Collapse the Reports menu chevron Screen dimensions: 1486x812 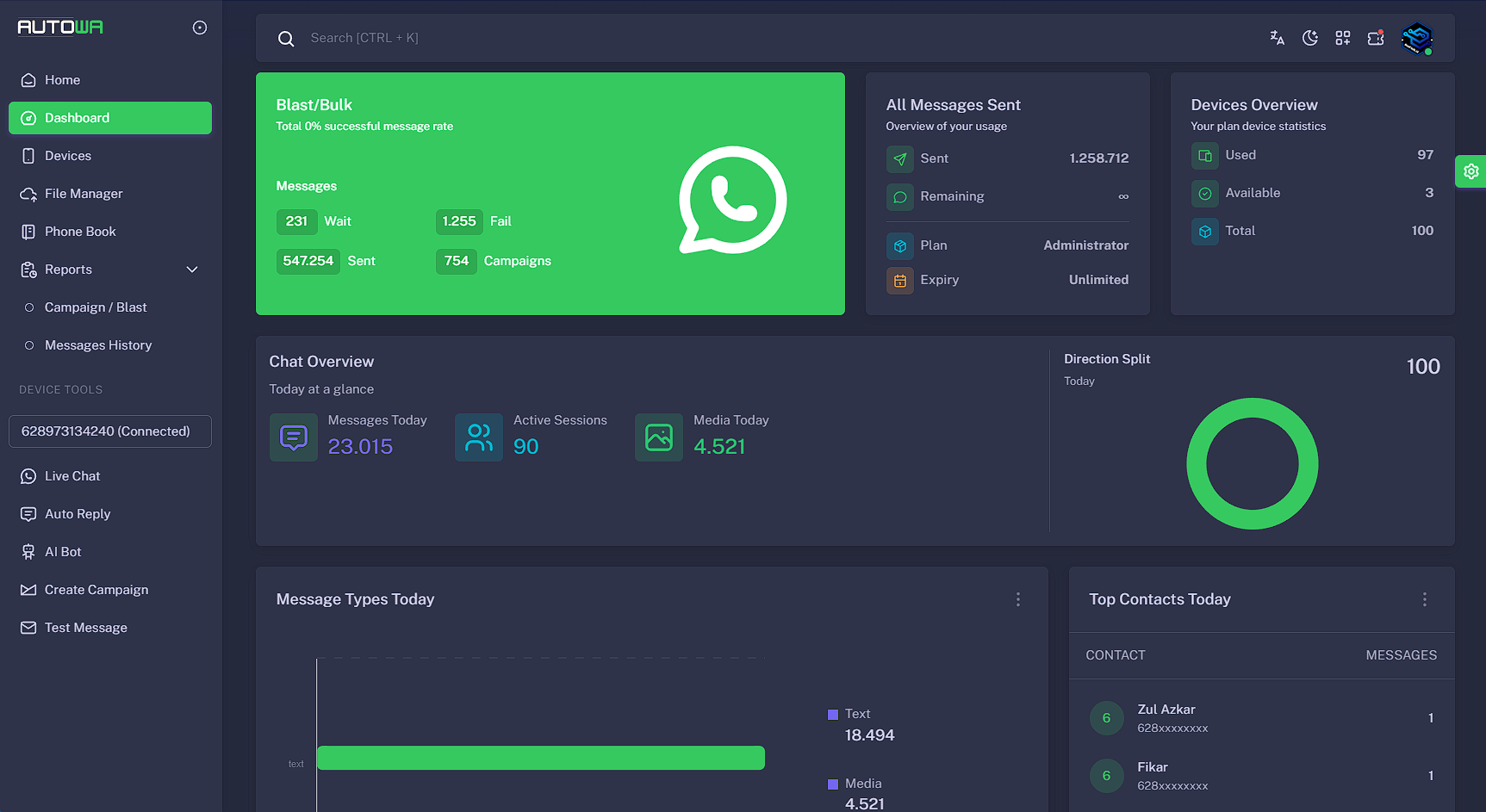192,270
